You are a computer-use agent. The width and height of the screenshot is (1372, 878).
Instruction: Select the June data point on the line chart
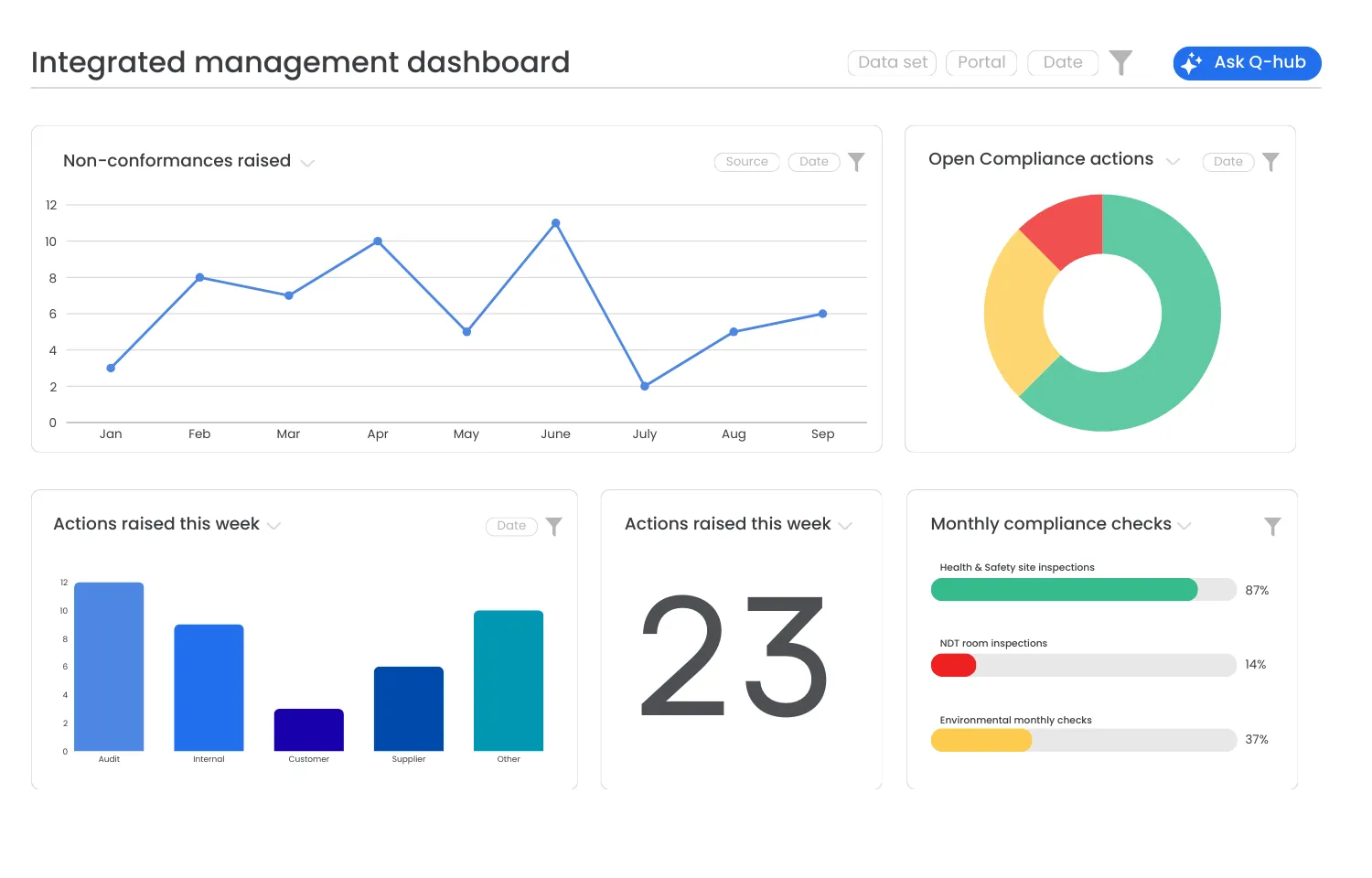[x=555, y=222]
